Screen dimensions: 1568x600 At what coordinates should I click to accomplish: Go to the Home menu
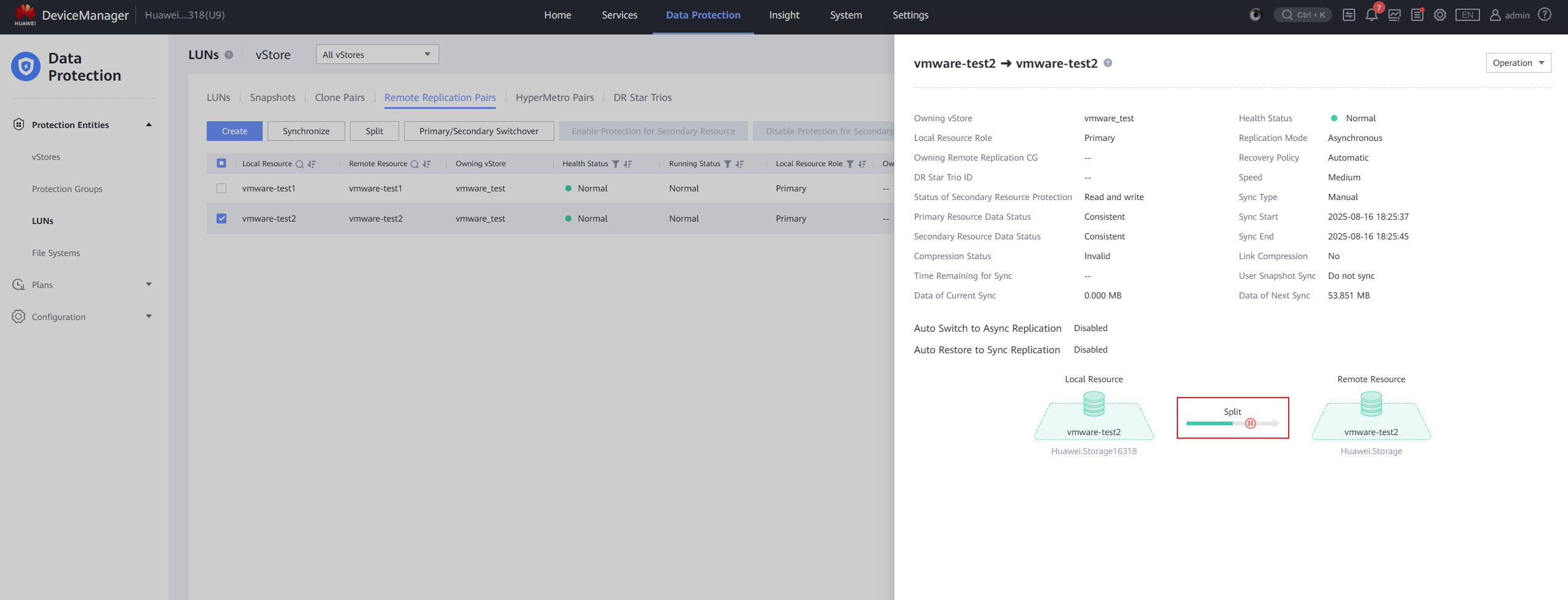click(557, 15)
